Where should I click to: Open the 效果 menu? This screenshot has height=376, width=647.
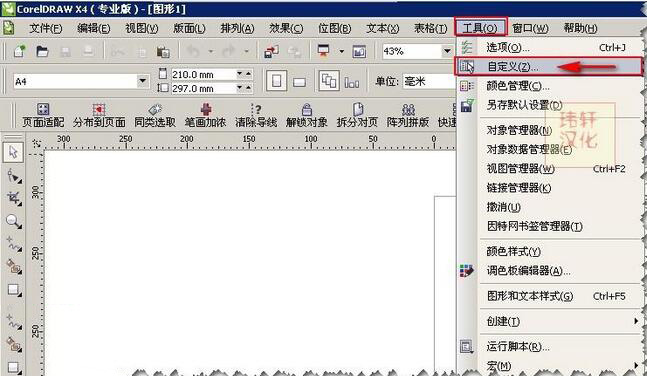[x=286, y=28]
